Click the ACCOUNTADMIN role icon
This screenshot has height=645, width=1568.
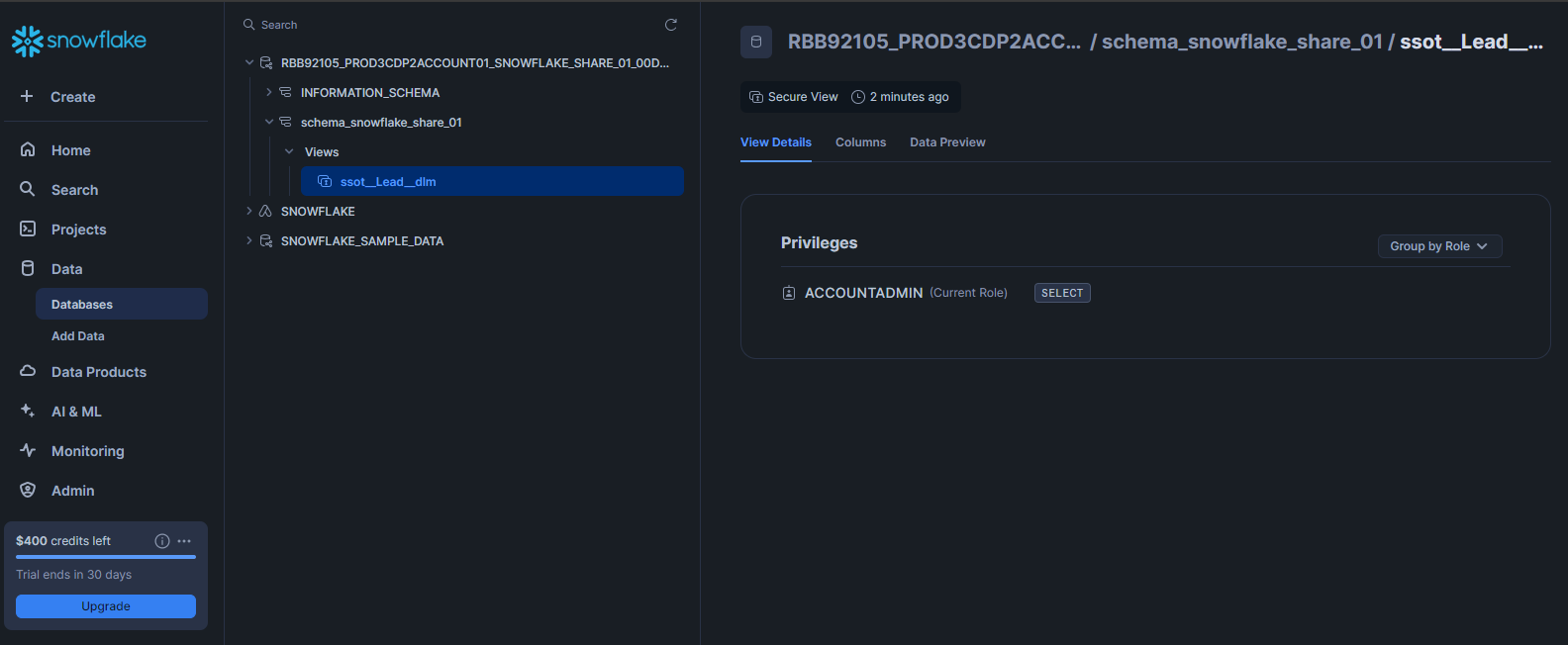coord(789,293)
